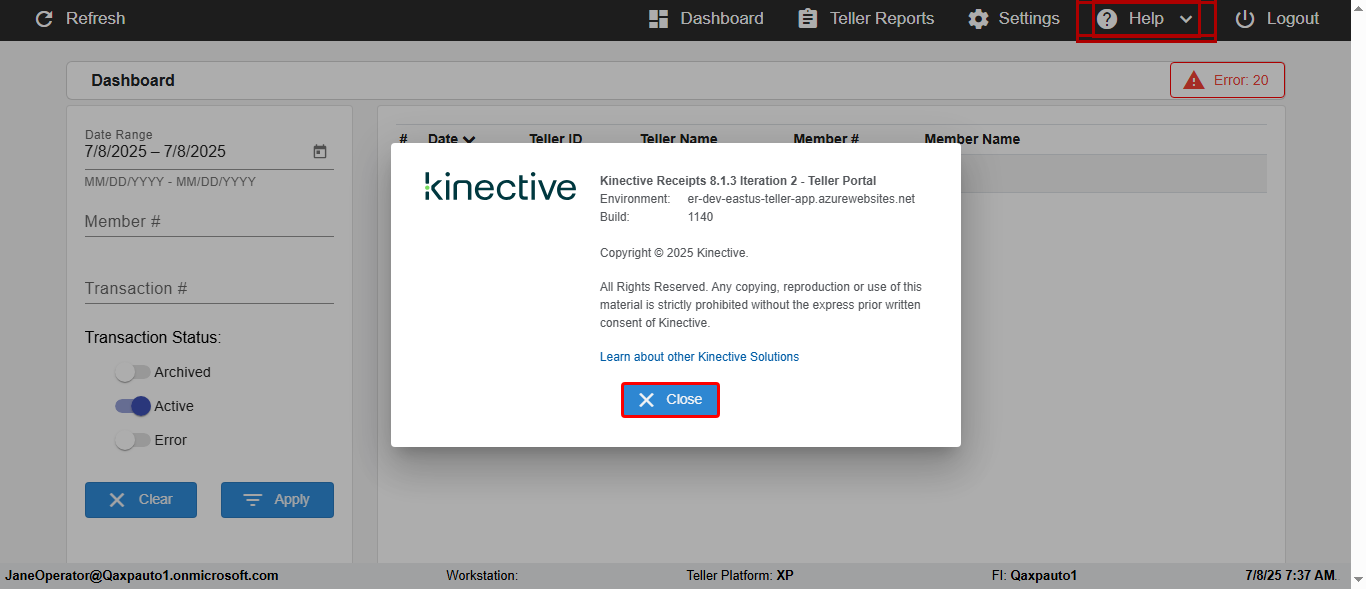Toggle the Active status switch
The height and width of the screenshot is (589, 1366).
[x=132, y=406]
